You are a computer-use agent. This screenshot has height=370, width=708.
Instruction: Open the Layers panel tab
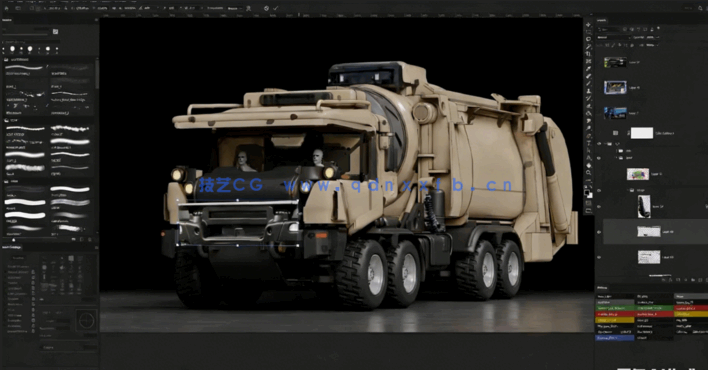pos(602,20)
